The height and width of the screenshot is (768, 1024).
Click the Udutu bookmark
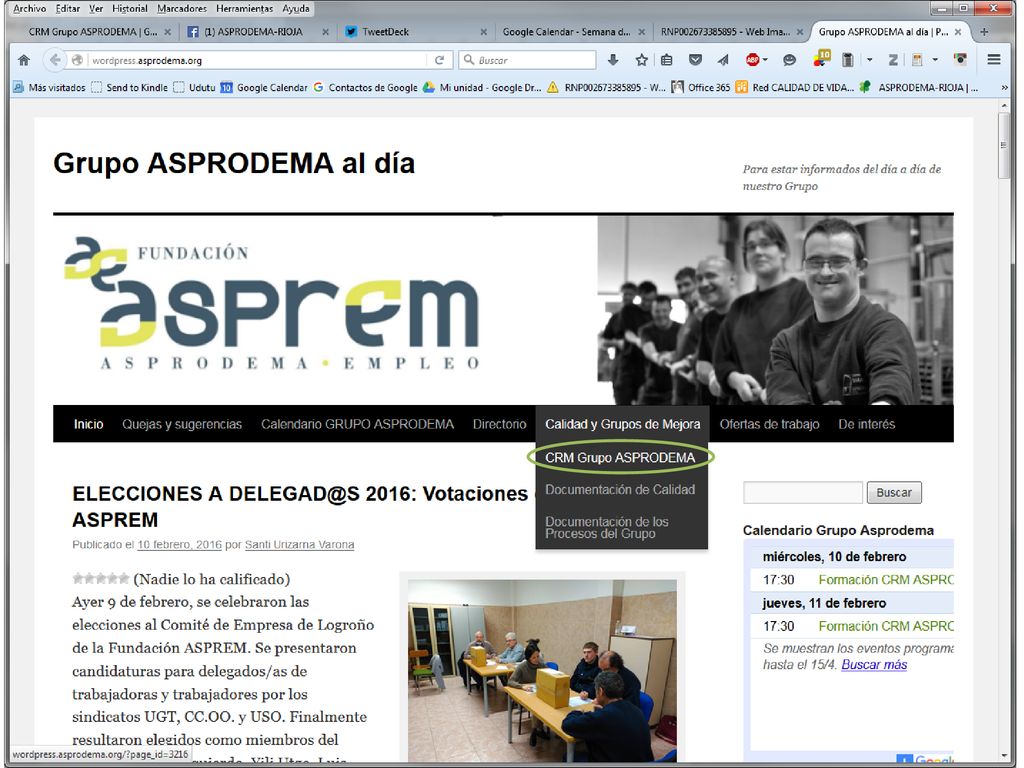point(195,88)
